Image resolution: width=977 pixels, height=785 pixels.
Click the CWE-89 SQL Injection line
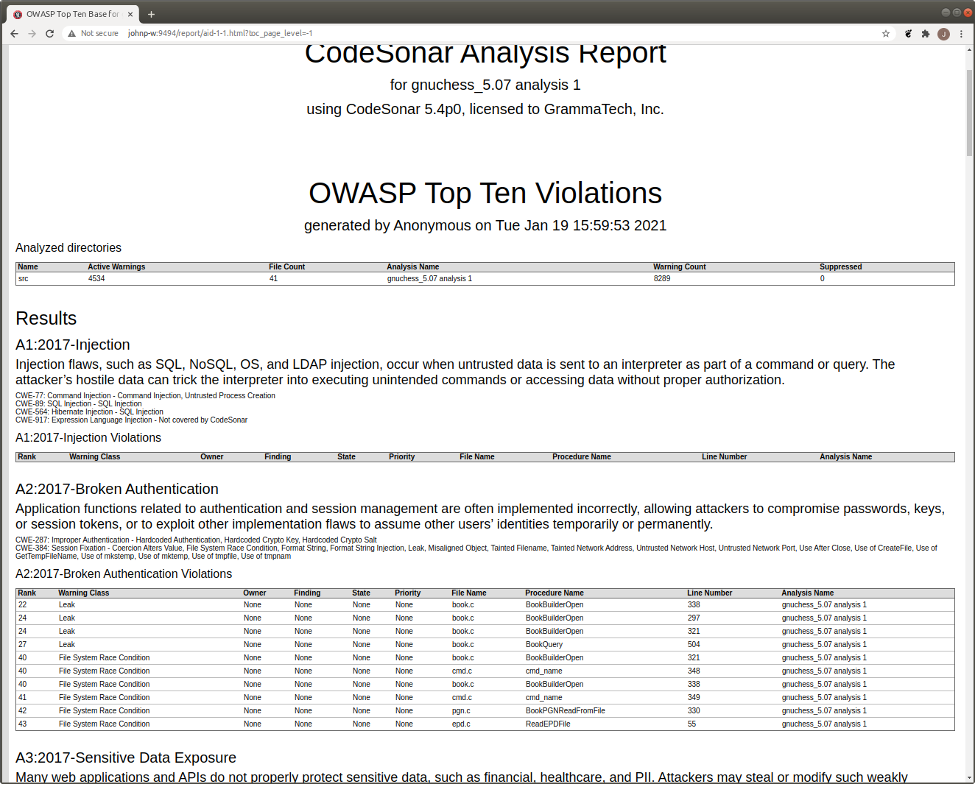click(79, 404)
